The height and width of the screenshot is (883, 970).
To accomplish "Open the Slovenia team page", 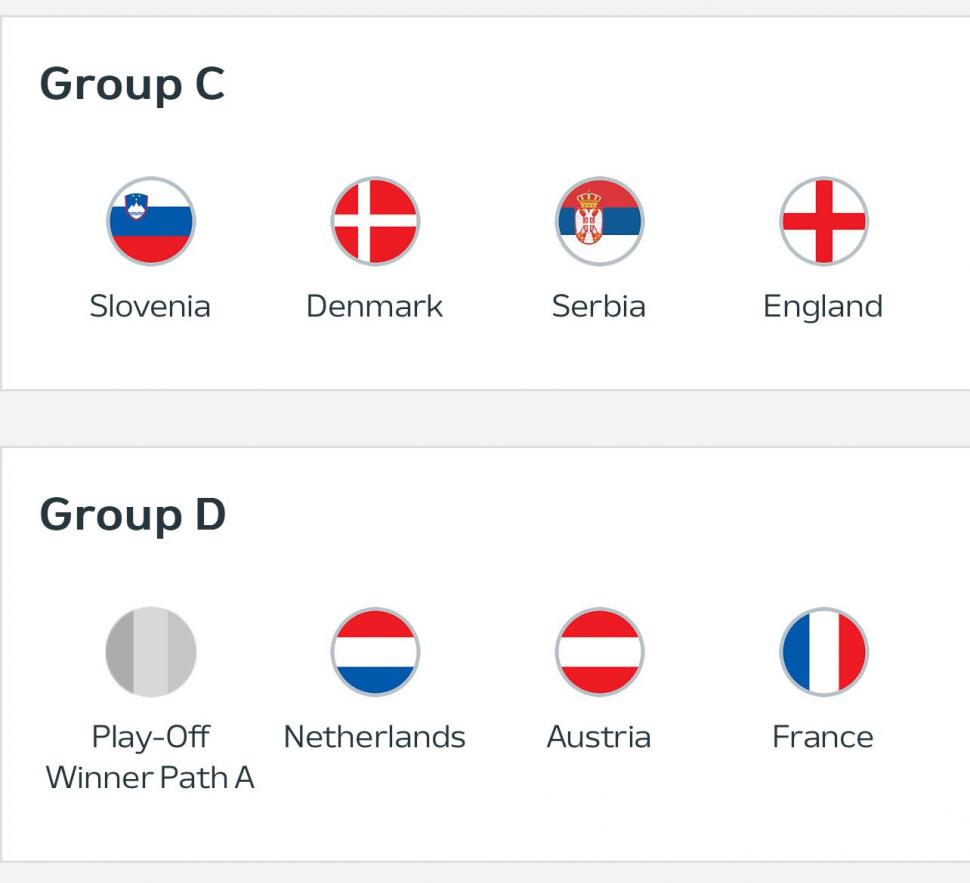I will click(150, 306).
